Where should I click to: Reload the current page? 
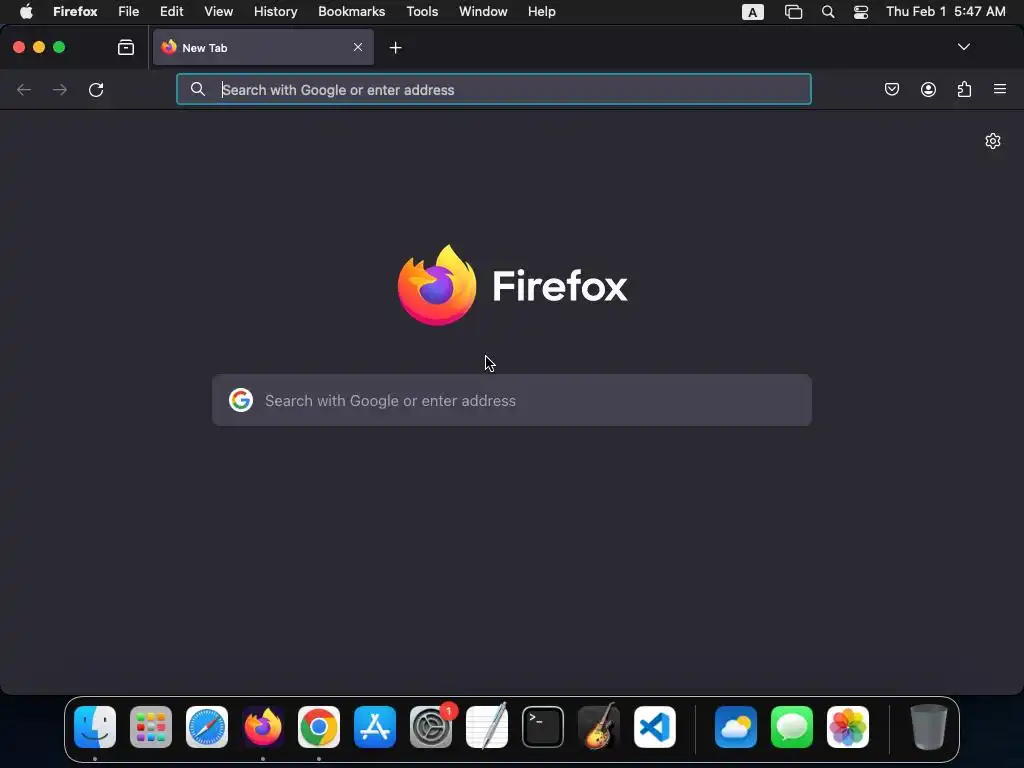click(96, 89)
